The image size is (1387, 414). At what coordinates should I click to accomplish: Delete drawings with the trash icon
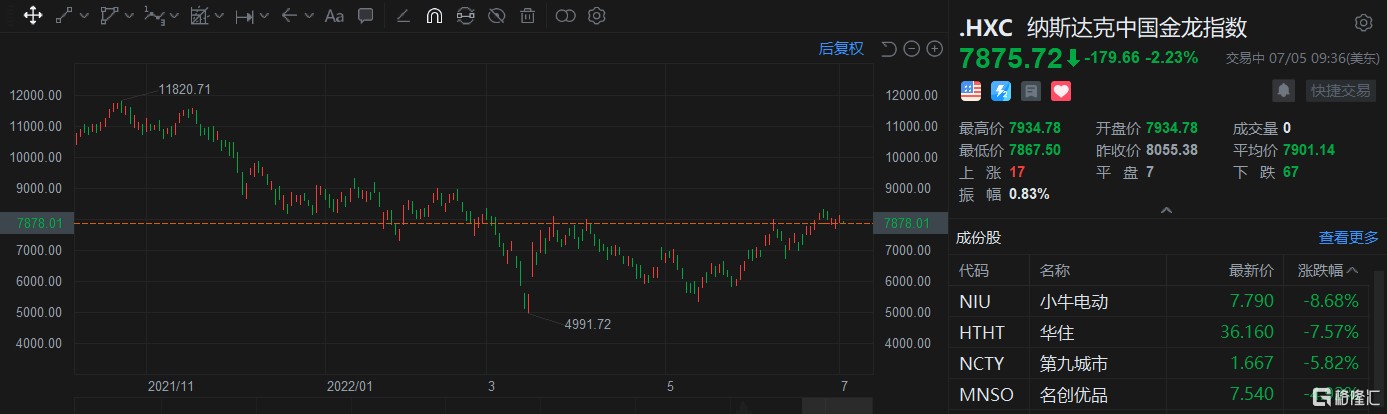pyautogui.click(x=528, y=15)
